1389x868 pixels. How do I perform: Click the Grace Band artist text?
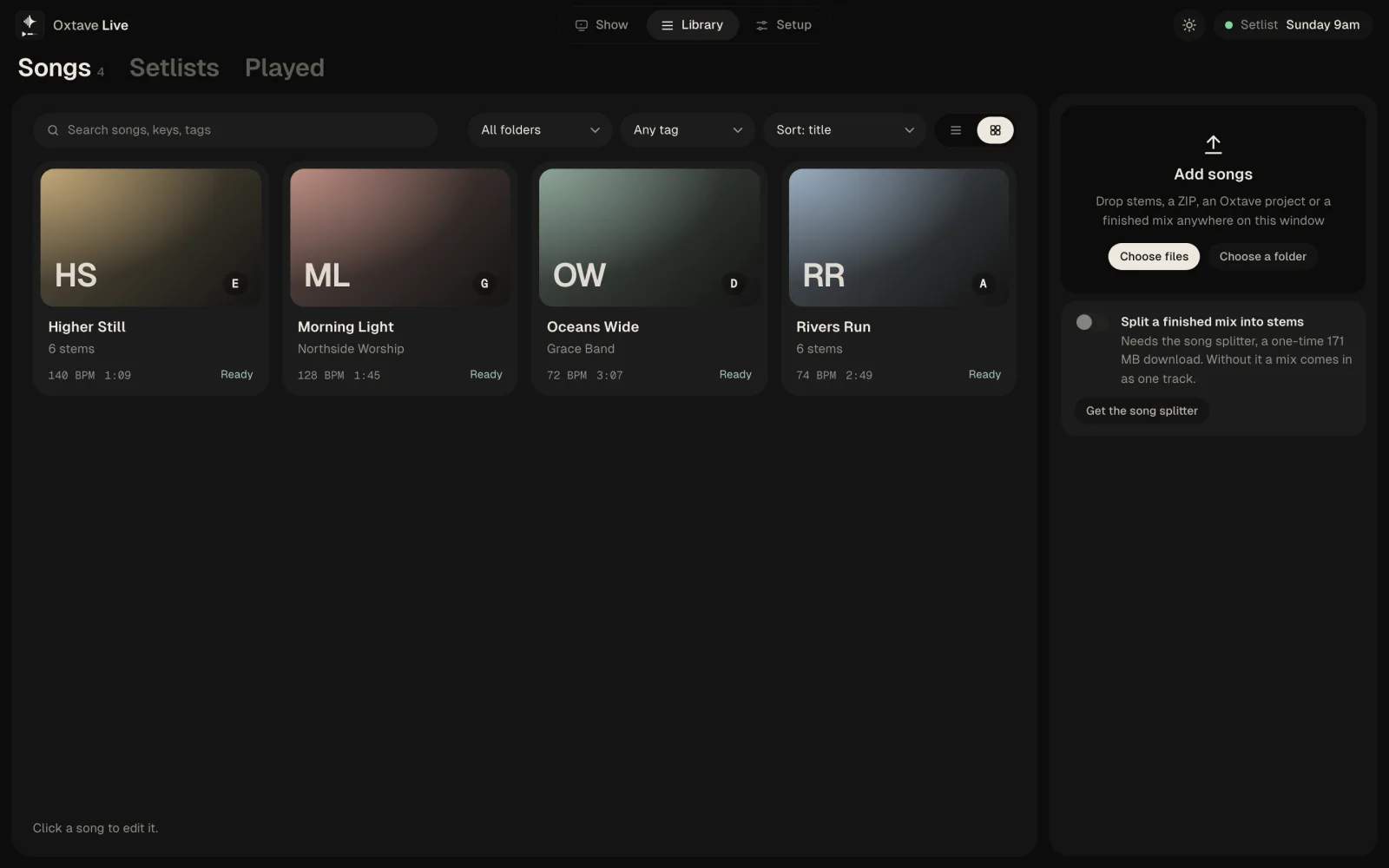(581, 349)
